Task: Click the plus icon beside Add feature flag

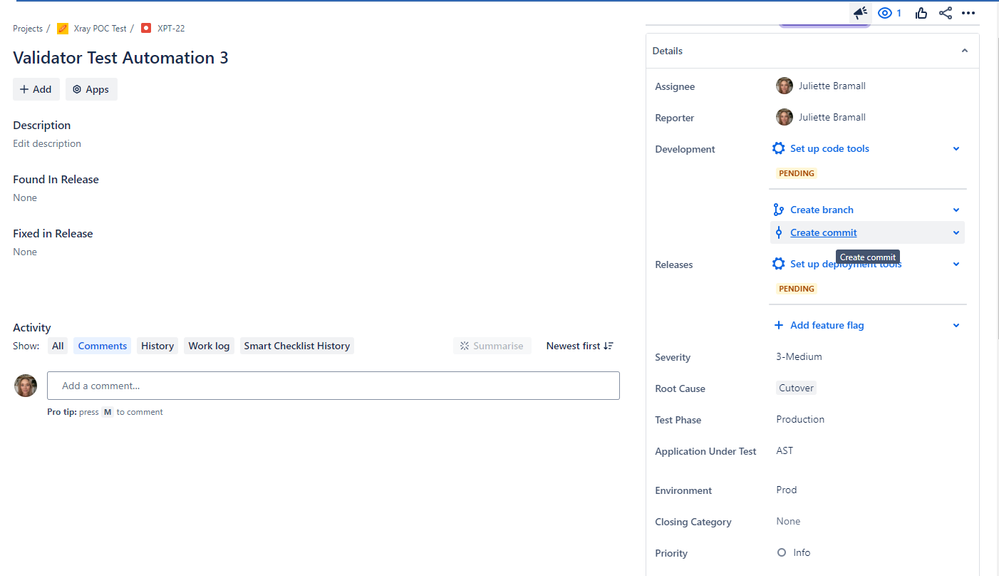Action: pos(778,325)
